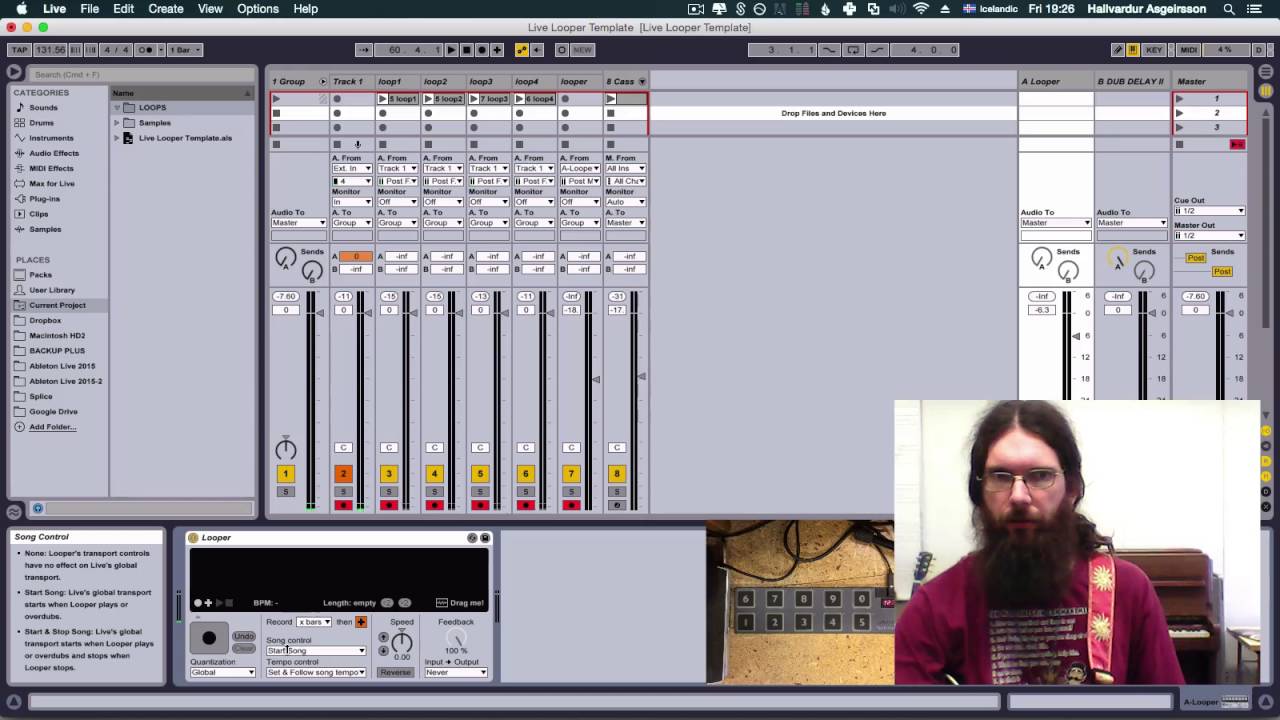Enable the MIDI Arrangement Overdub plus button
The width and height of the screenshot is (1280, 720).
click(497, 50)
